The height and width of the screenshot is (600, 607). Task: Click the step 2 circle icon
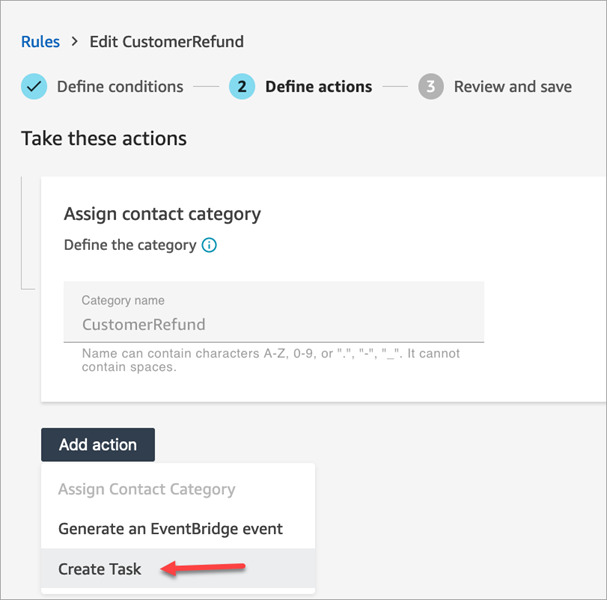pos(241,87)
